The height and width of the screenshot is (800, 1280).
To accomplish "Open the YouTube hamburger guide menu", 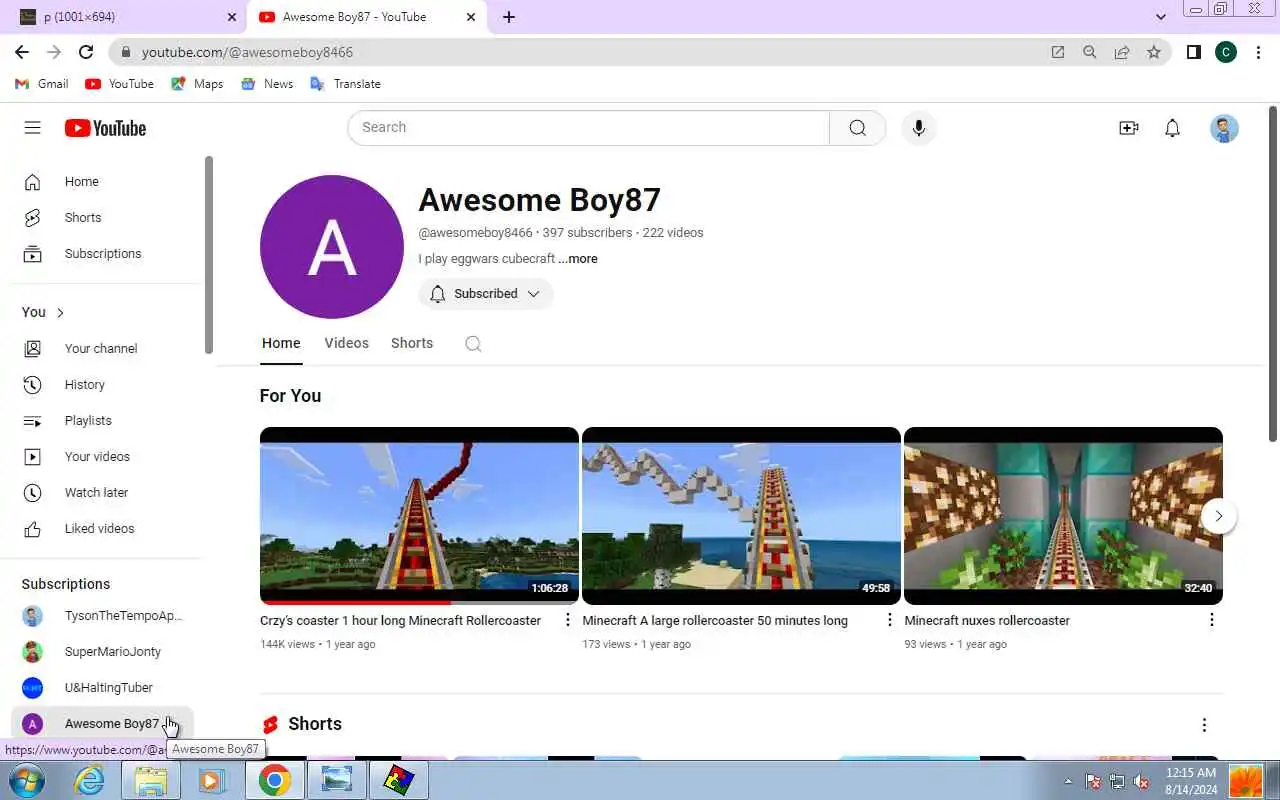I will pos(33,128).
